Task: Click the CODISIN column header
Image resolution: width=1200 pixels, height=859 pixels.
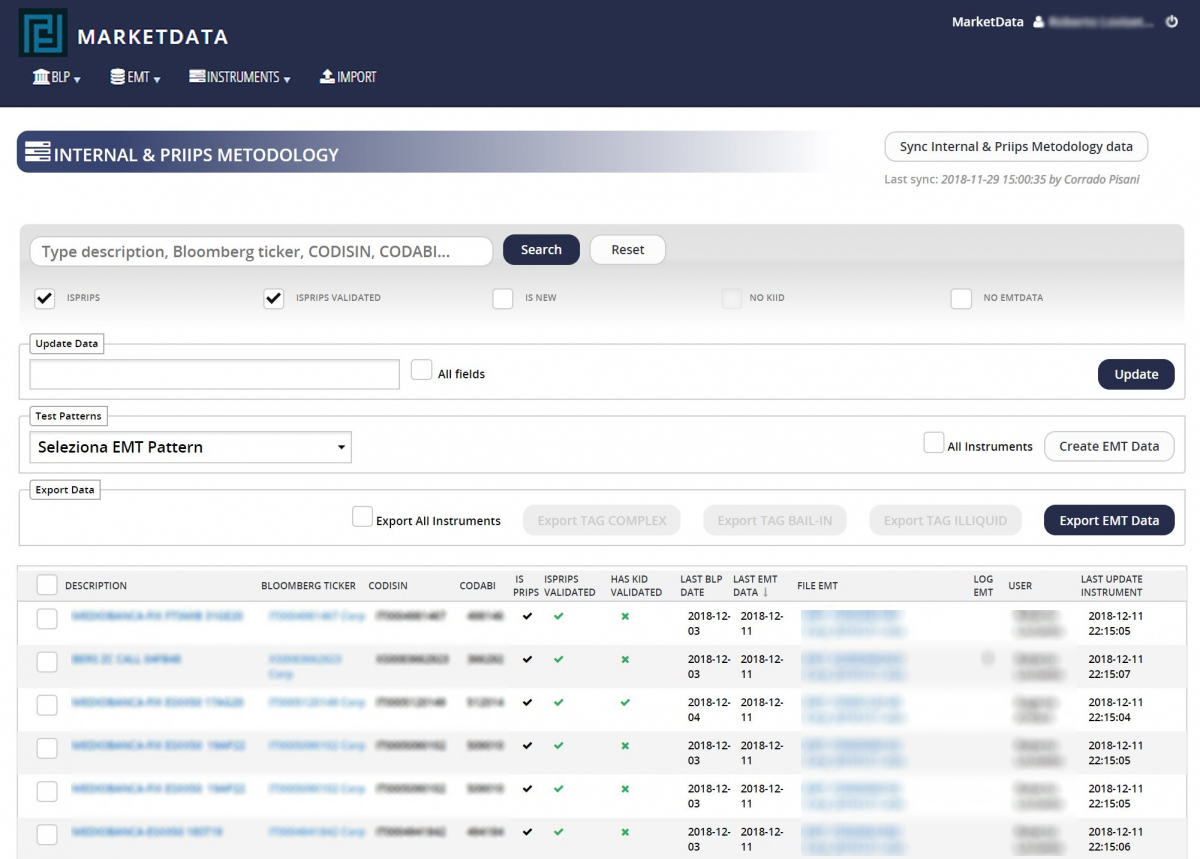Action: (x=388, y=586)
